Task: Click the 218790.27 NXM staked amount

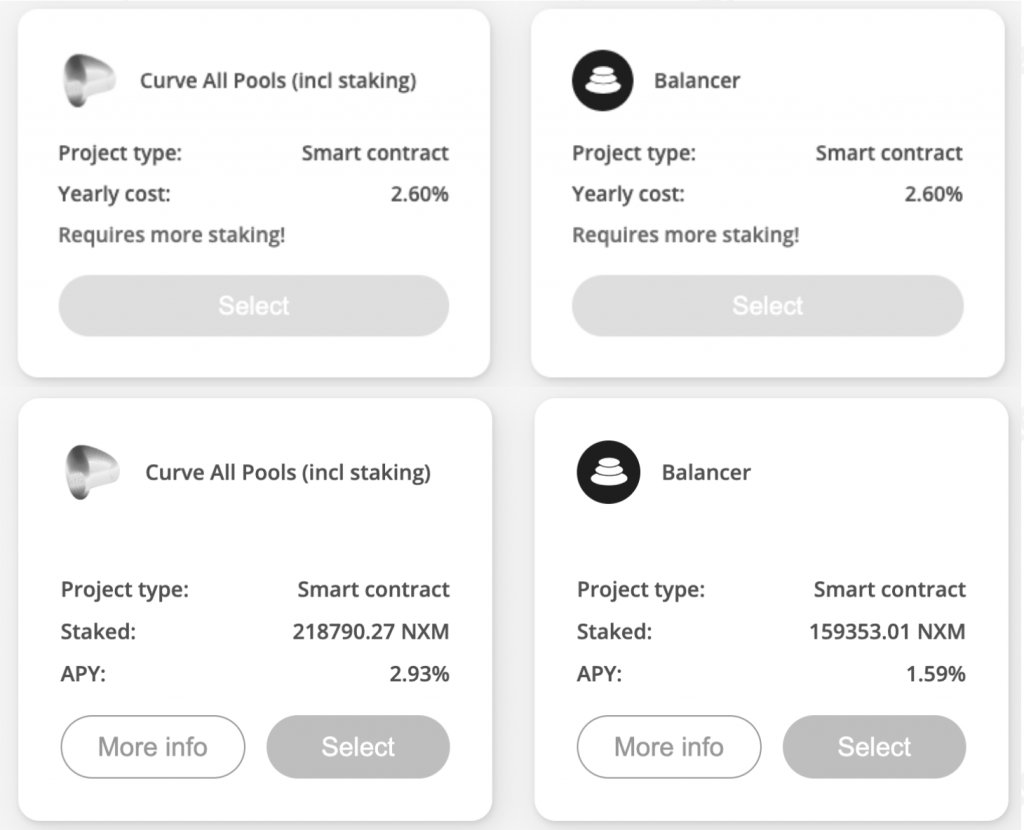Action: pos(371,632)
